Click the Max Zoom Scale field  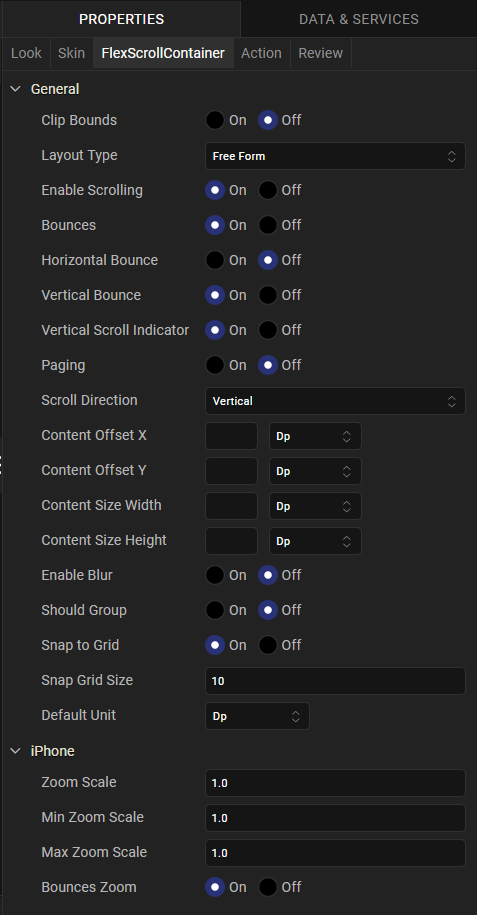335,853
